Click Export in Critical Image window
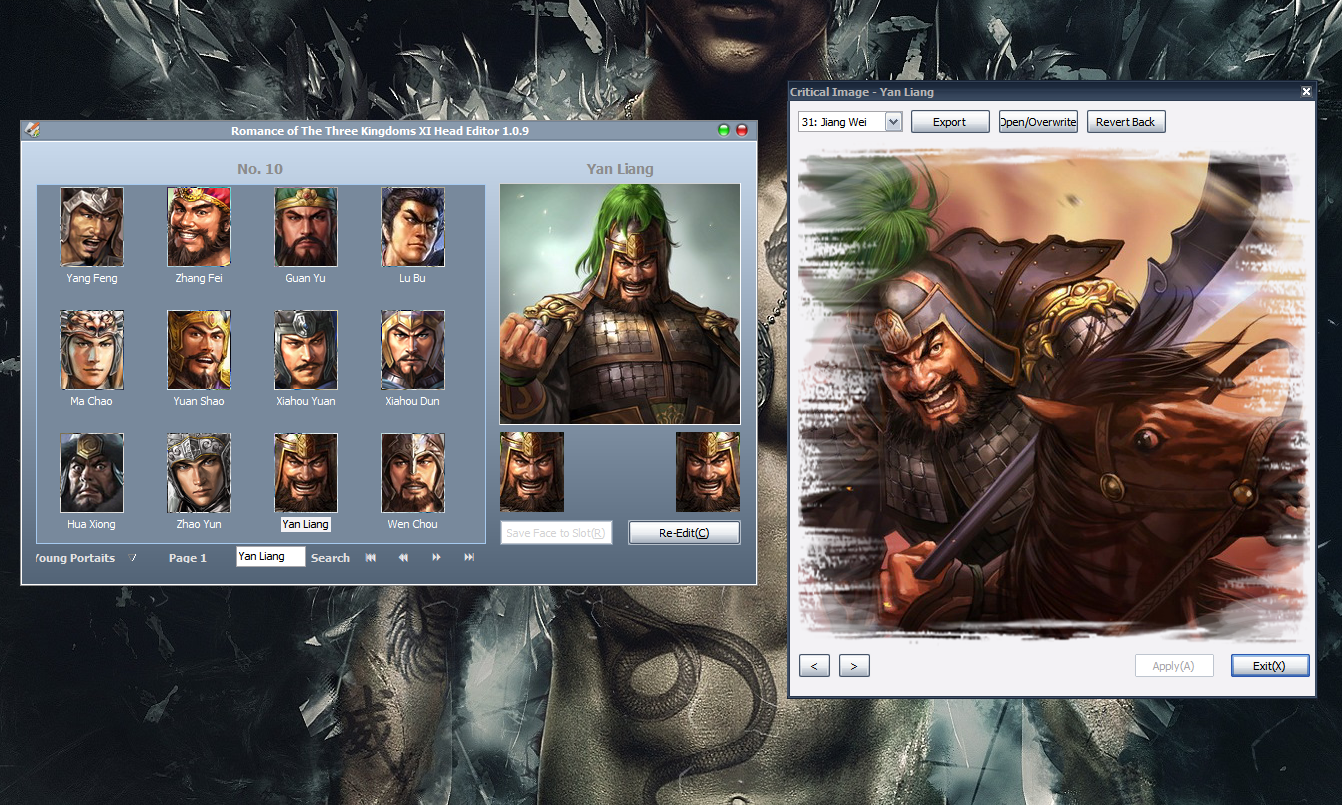 950,122
